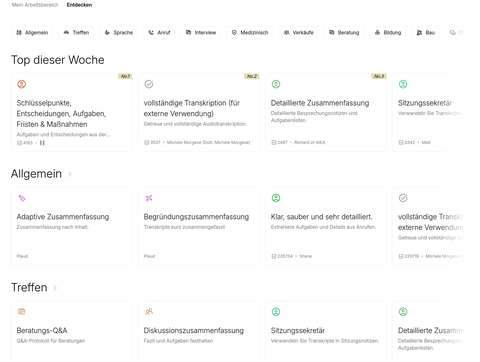The height and width of the screenshot is (362, 480).
Task: Expand the Treffen section chevron
Action: point(55,288)
